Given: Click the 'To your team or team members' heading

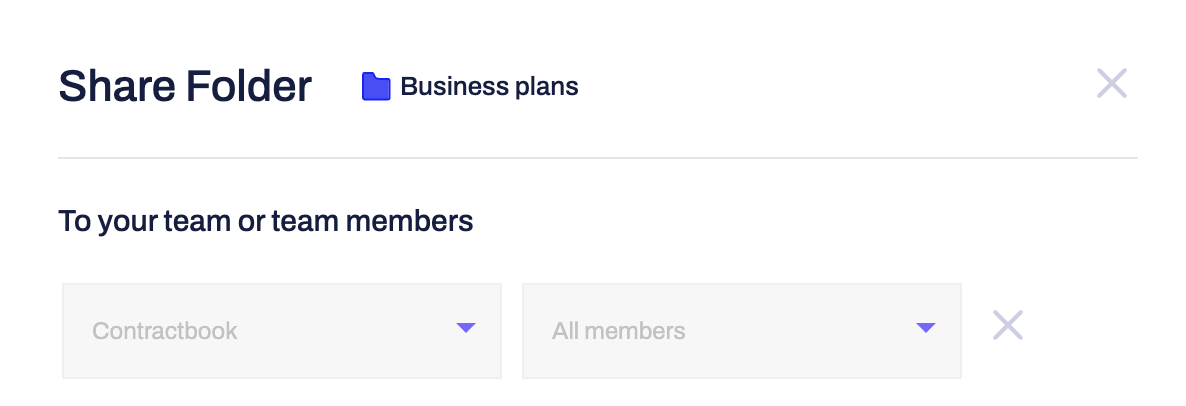Looking at the screenshot, I should pyautogui.click(x=265, y=222).
